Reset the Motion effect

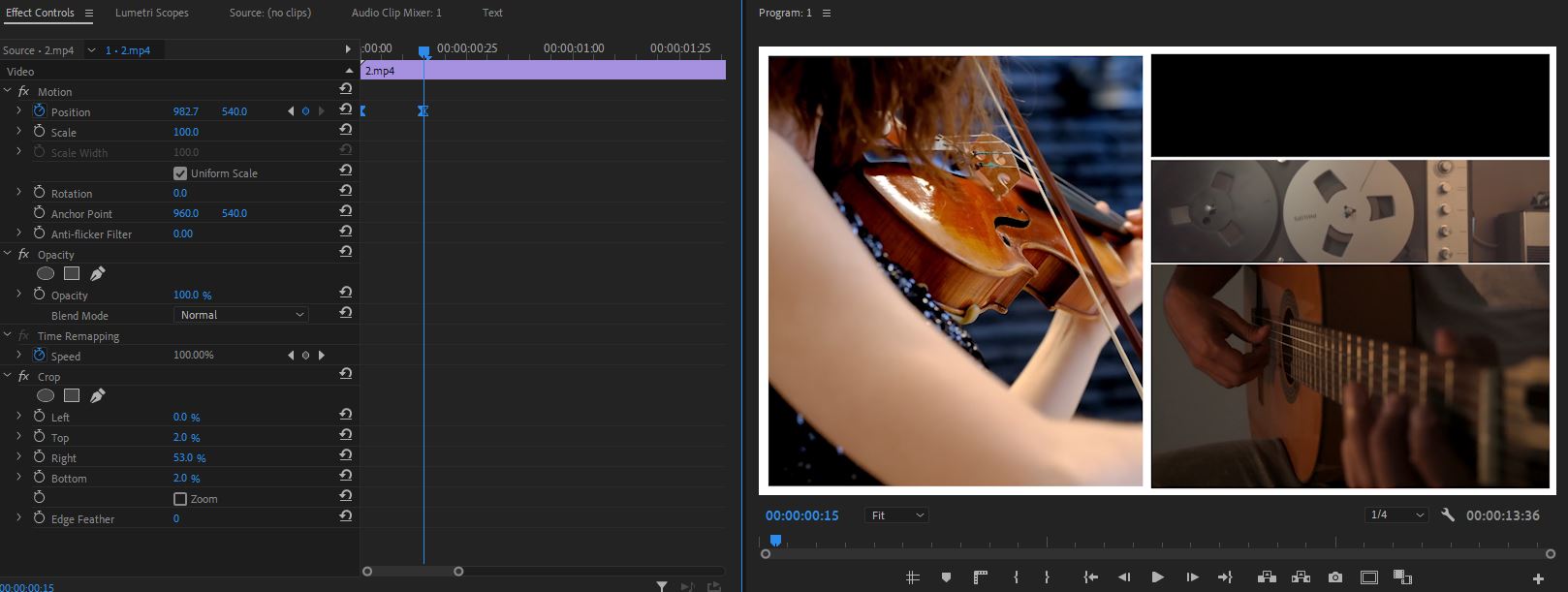point(345,89)
